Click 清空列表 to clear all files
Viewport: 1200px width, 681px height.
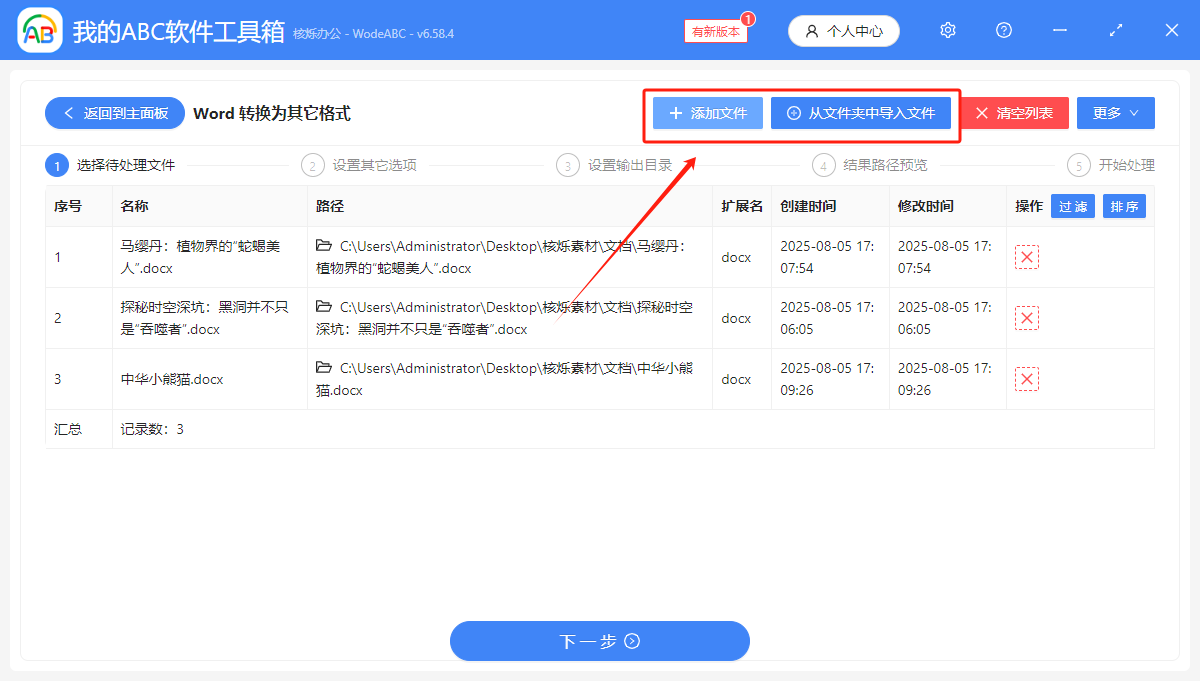1014,112
